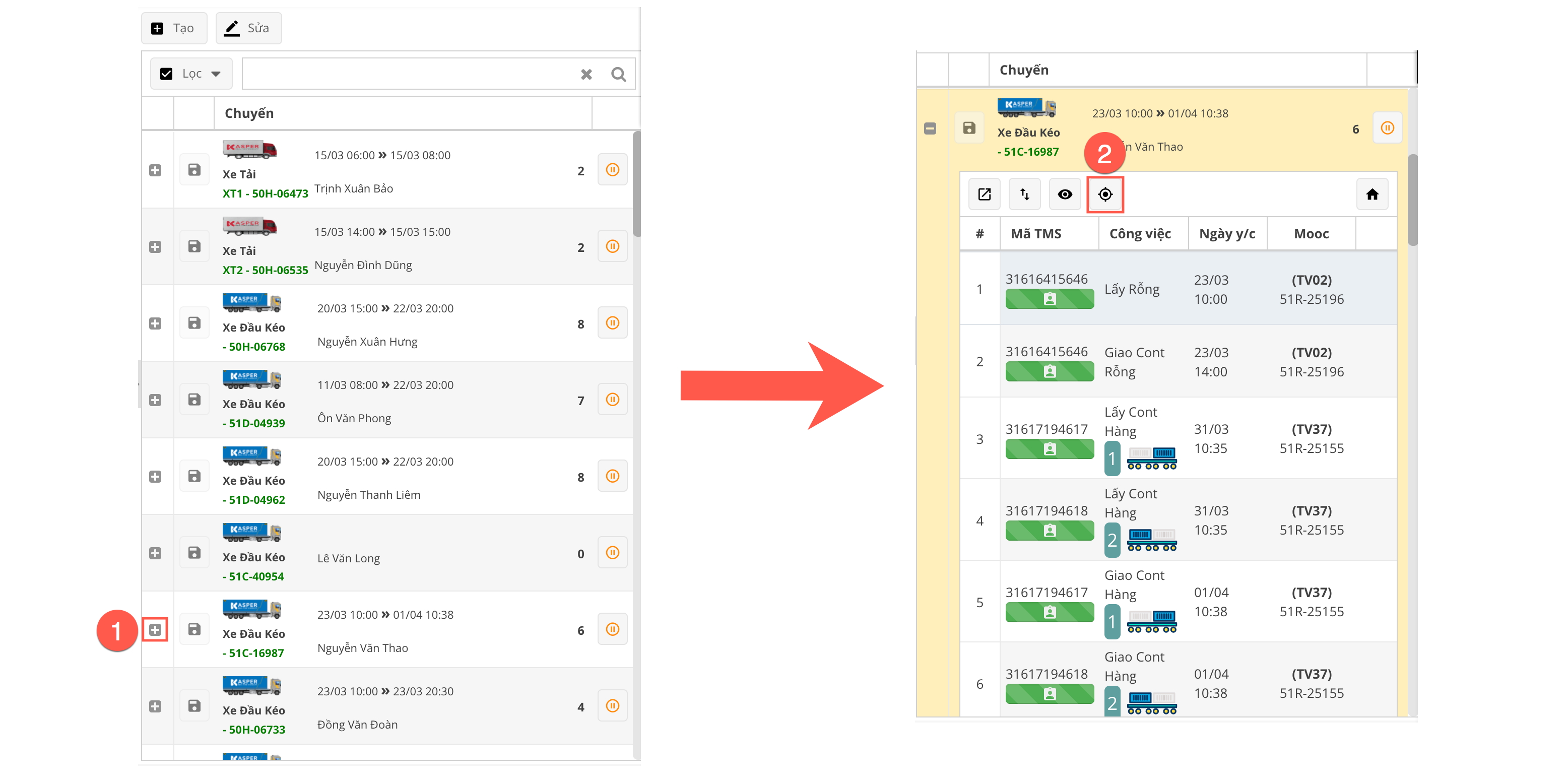This screenshot has height=784, width=1567.
Task: Clear search with the X icon
Action: point(586,74)
